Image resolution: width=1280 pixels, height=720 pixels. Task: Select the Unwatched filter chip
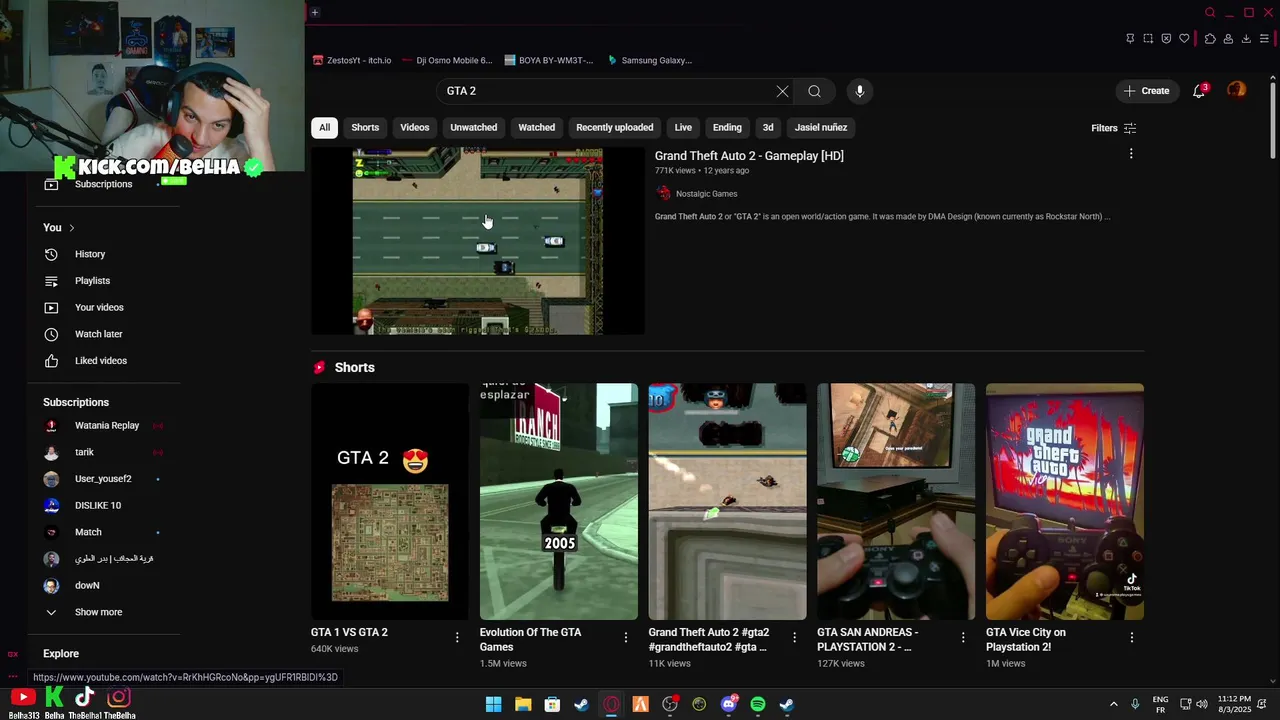tap(474, 127)
